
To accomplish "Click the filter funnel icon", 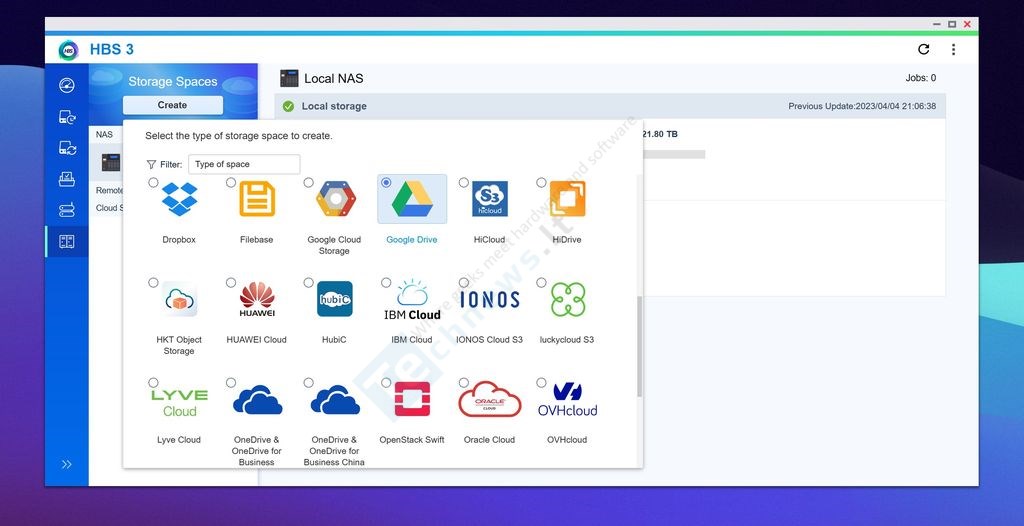I will tap(152, 165).
